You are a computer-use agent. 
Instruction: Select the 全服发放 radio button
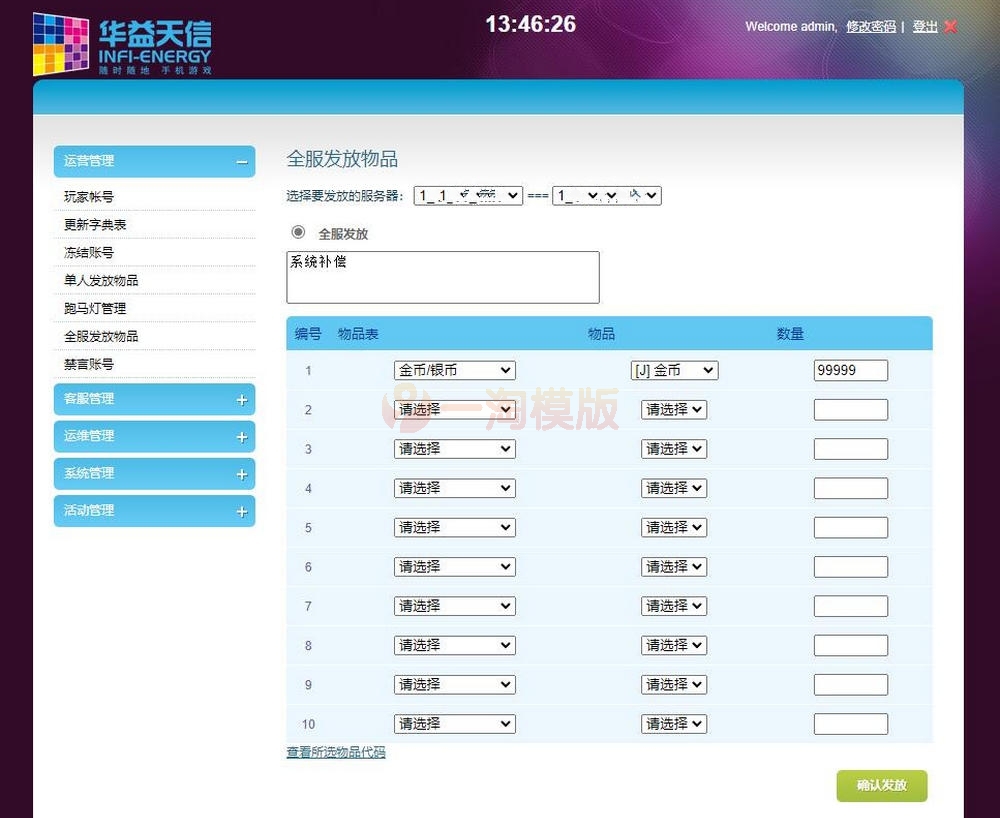297,232
